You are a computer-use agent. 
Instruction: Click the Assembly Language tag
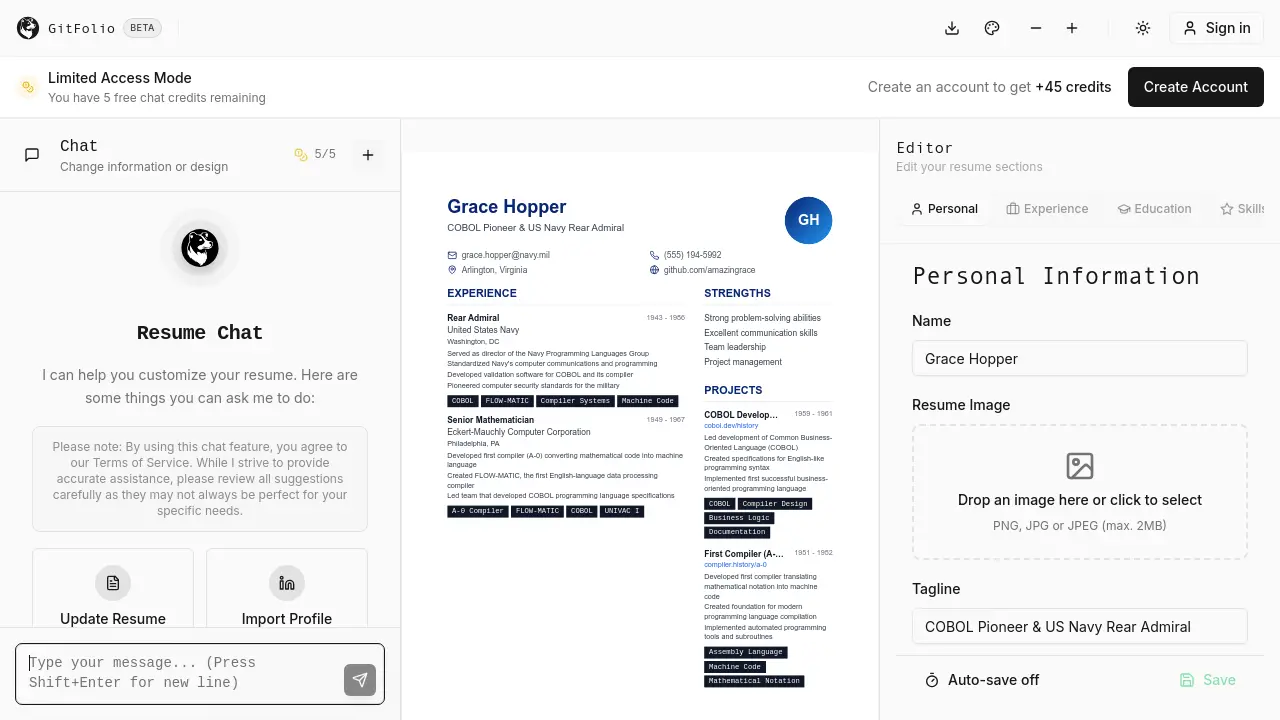(x=746, y=652)
